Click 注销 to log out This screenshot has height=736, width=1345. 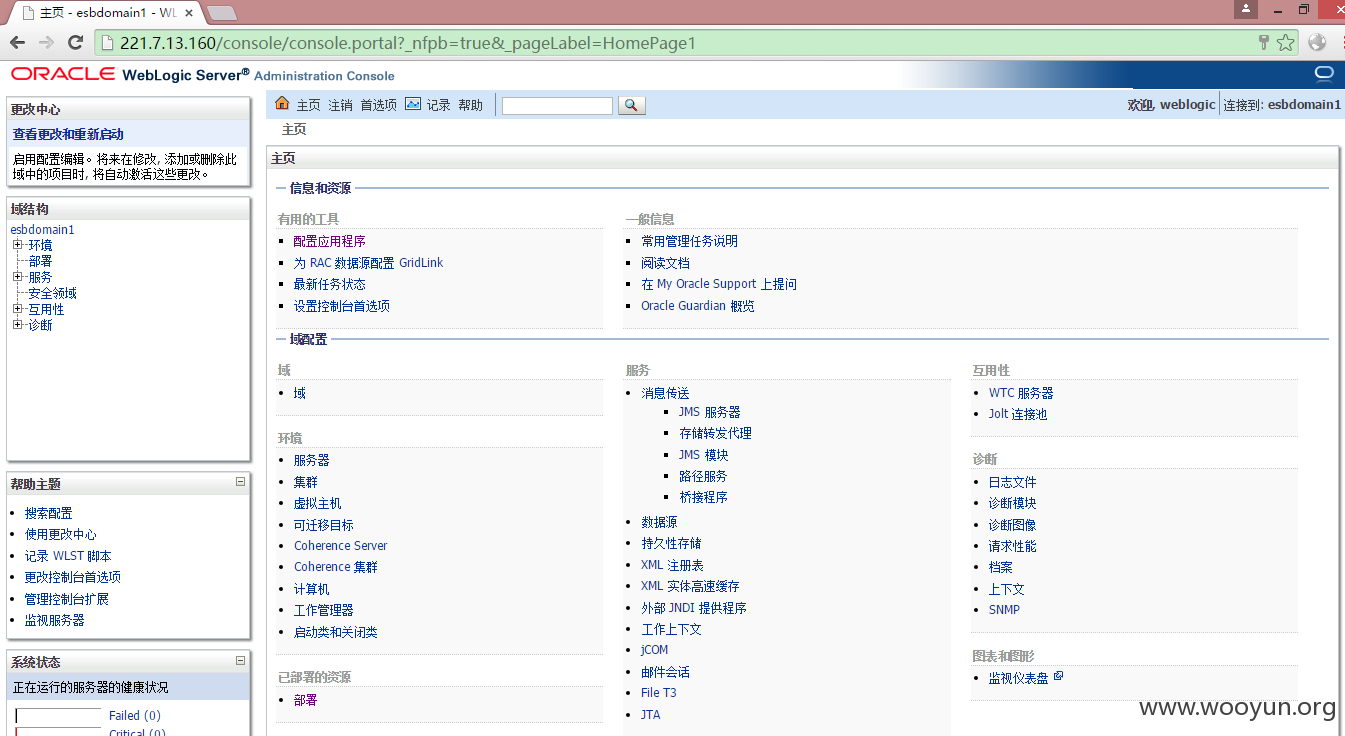point(341,105)
